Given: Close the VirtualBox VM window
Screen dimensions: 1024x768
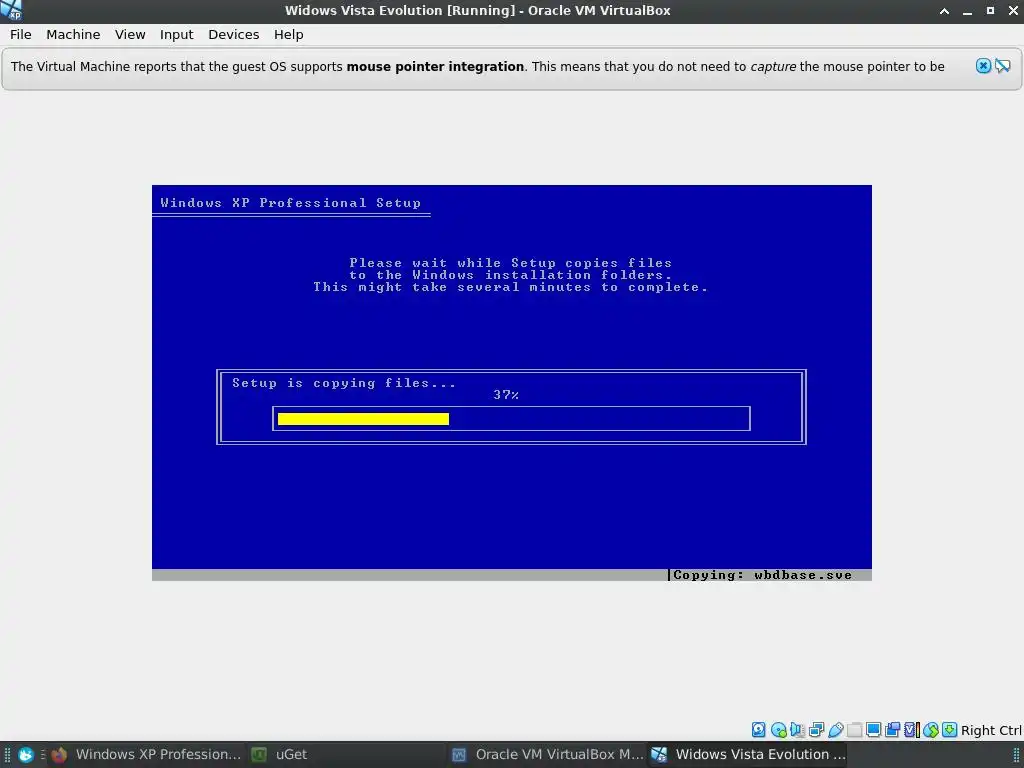Looking at the screenshot, I should point(1013,10).
